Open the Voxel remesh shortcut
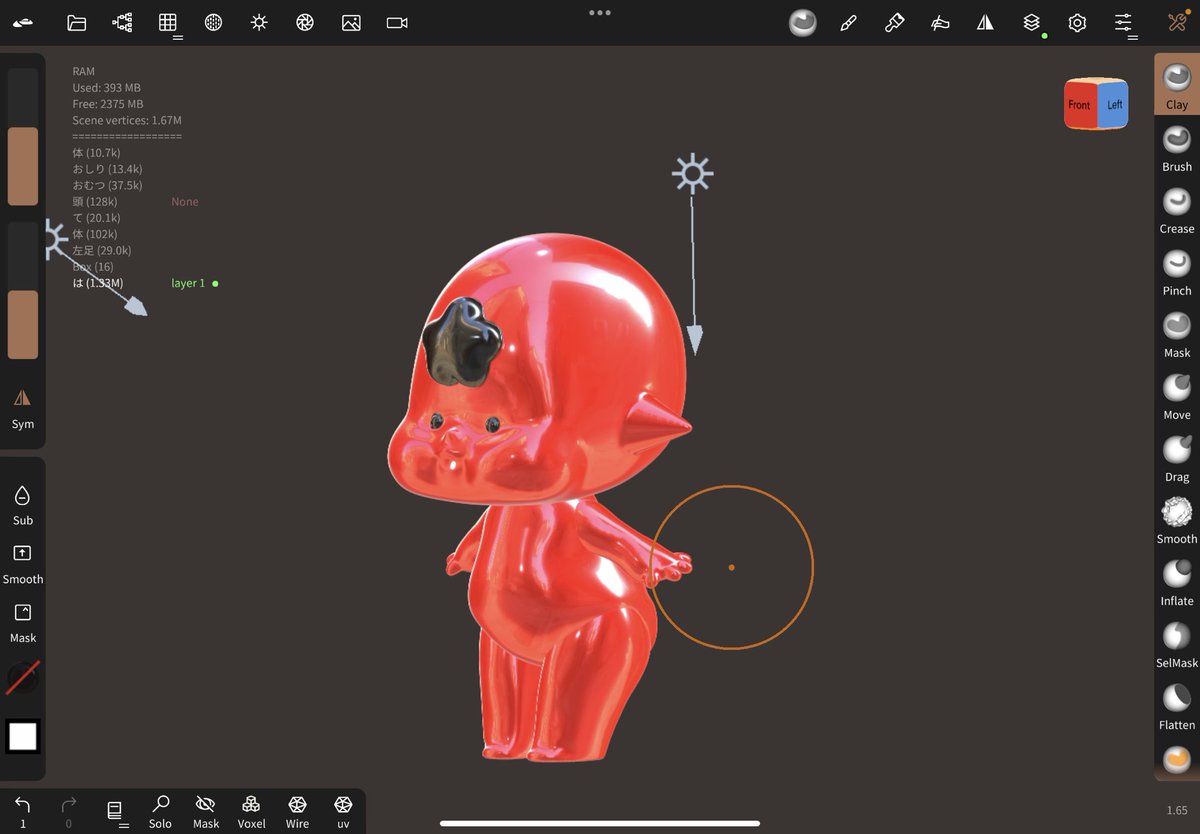Image resolution: width=1200 pixels, height=834 pixels. pos(251,811)
